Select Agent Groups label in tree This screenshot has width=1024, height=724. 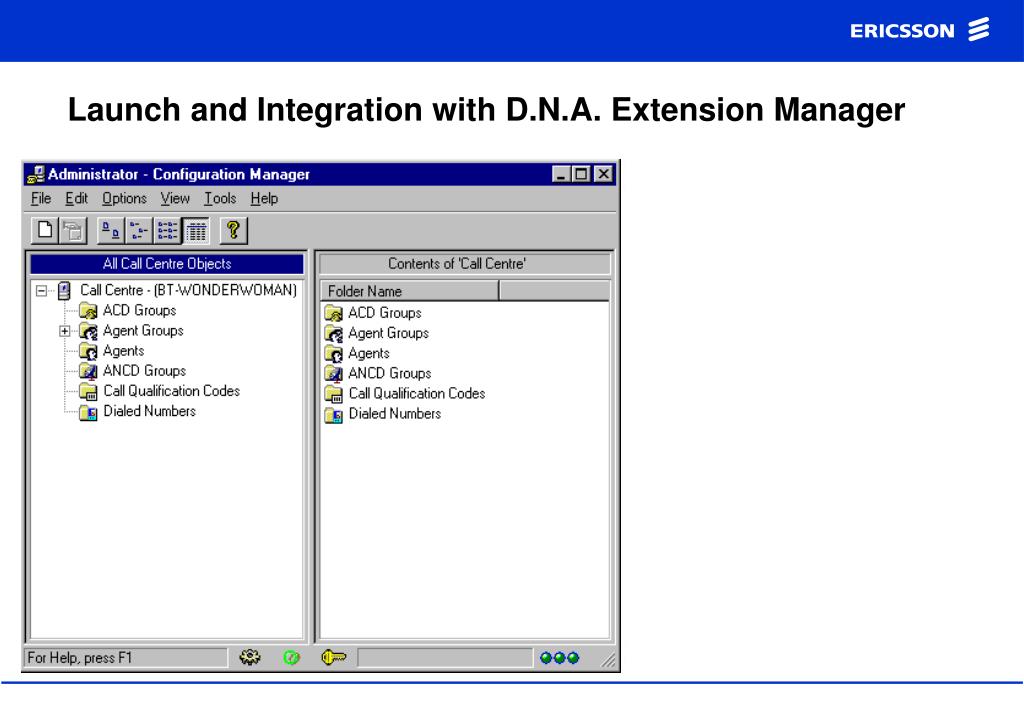click(x=143, y=330)
